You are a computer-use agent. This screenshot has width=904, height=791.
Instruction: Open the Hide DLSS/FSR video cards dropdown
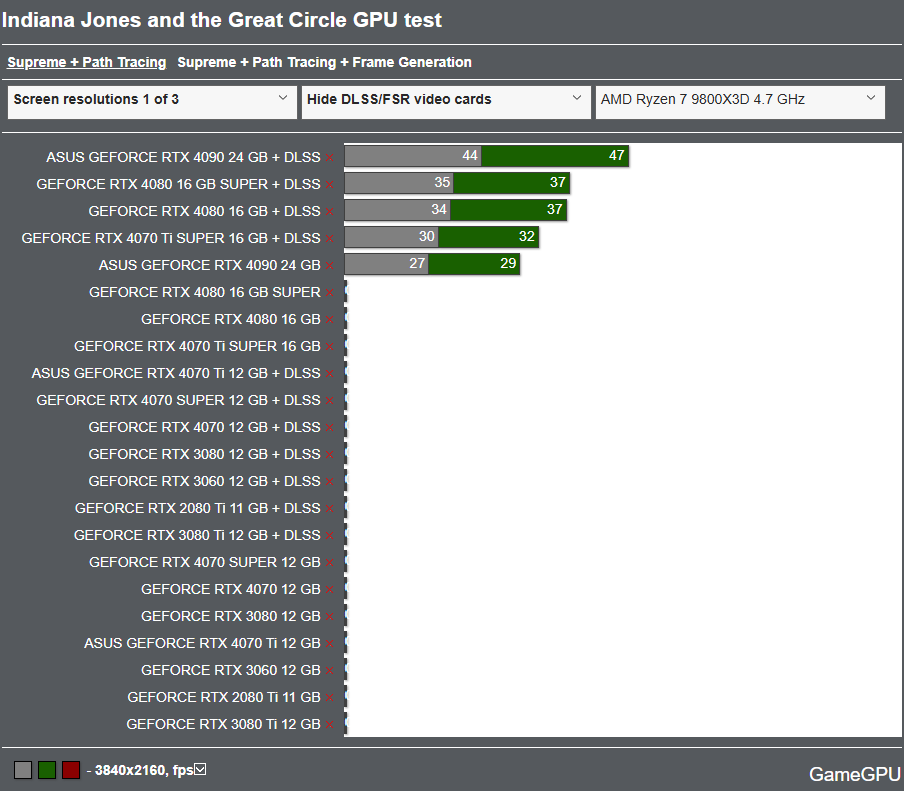[x=446, y=100]
